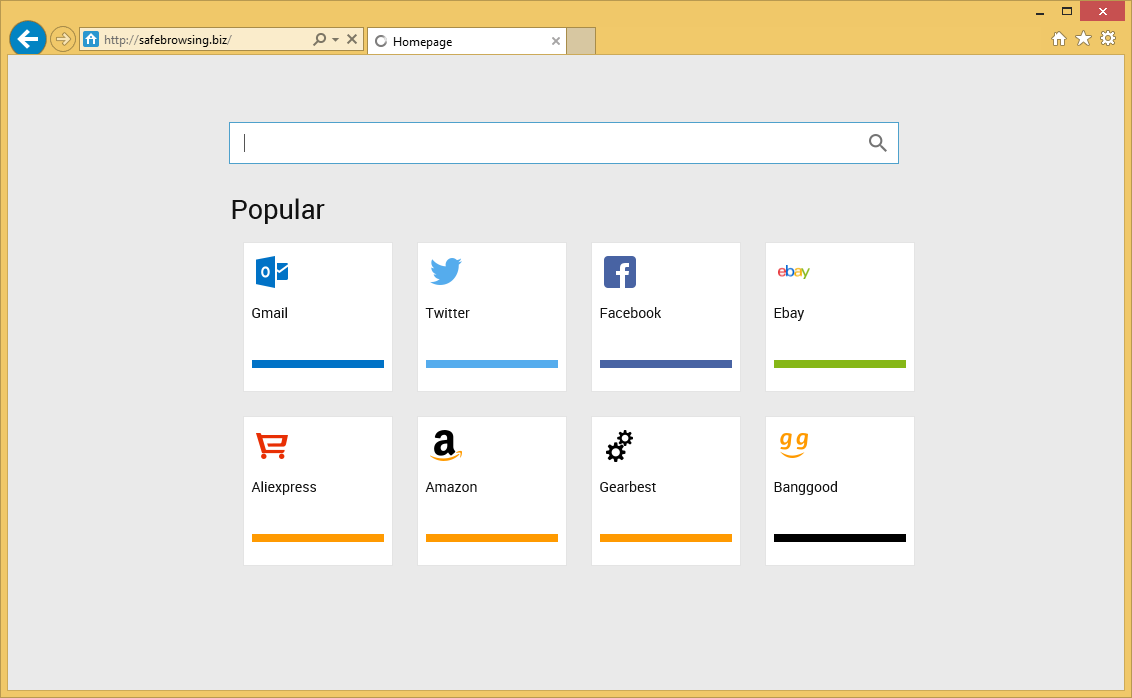Image resolution: width=1132 pixels, height=698 pixels.
Task: Click the safebrowsing.biz URL text
Action: pos(167,40)
